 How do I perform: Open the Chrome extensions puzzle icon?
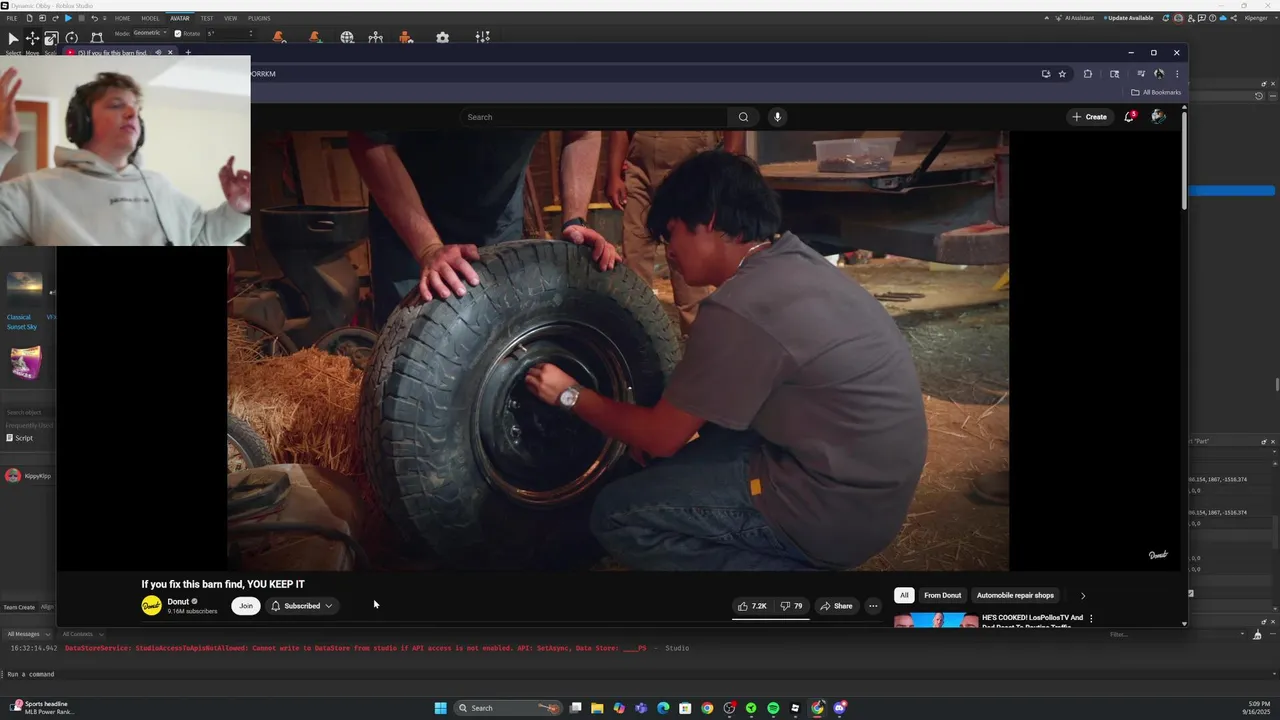1088,74
